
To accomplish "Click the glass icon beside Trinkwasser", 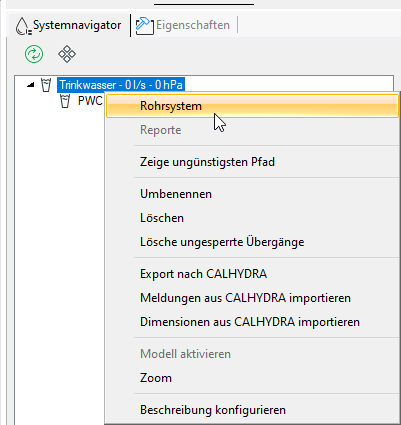I will pos(46,85).
